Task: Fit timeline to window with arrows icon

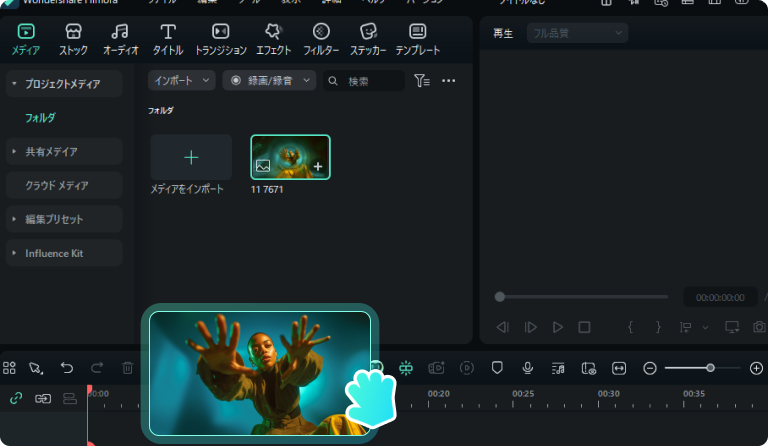Action: [619, 368]
